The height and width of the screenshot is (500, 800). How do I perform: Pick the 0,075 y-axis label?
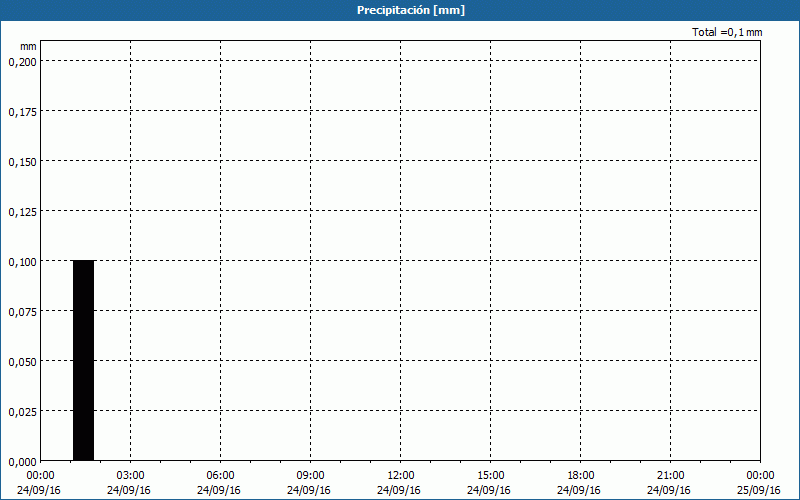click(22, 311)
